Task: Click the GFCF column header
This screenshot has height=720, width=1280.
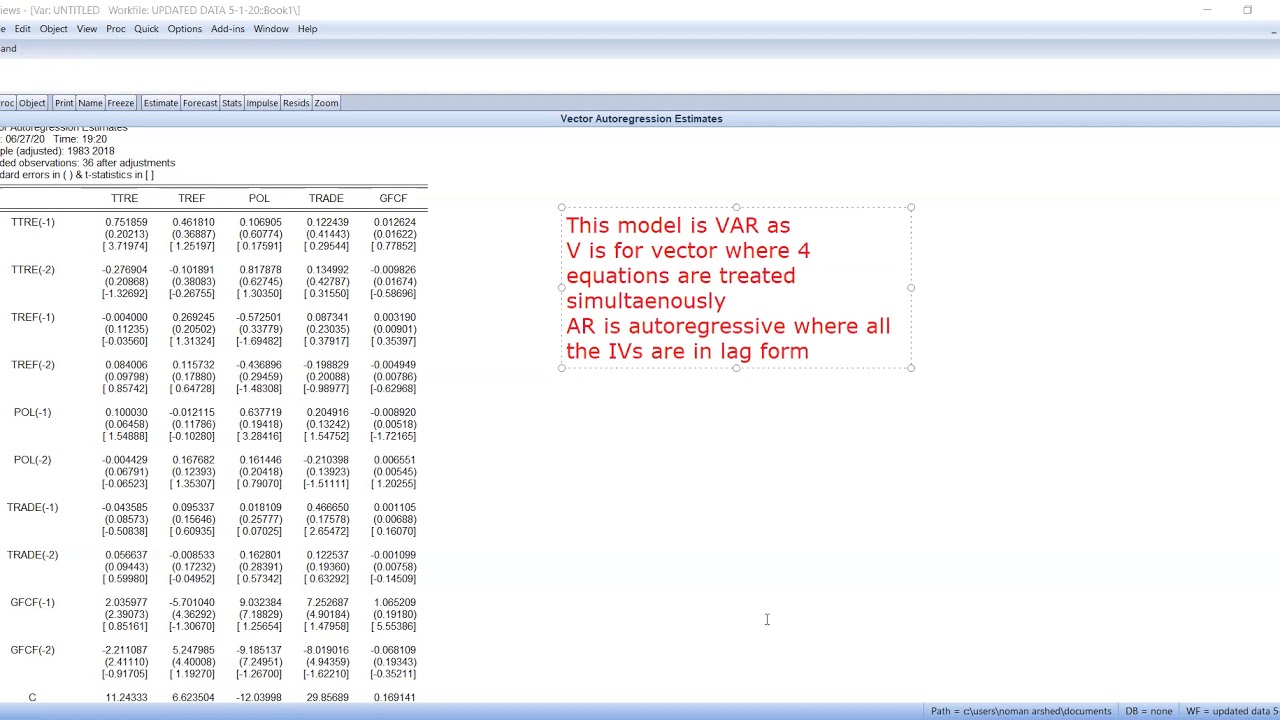Action: (x=393, y=198)
